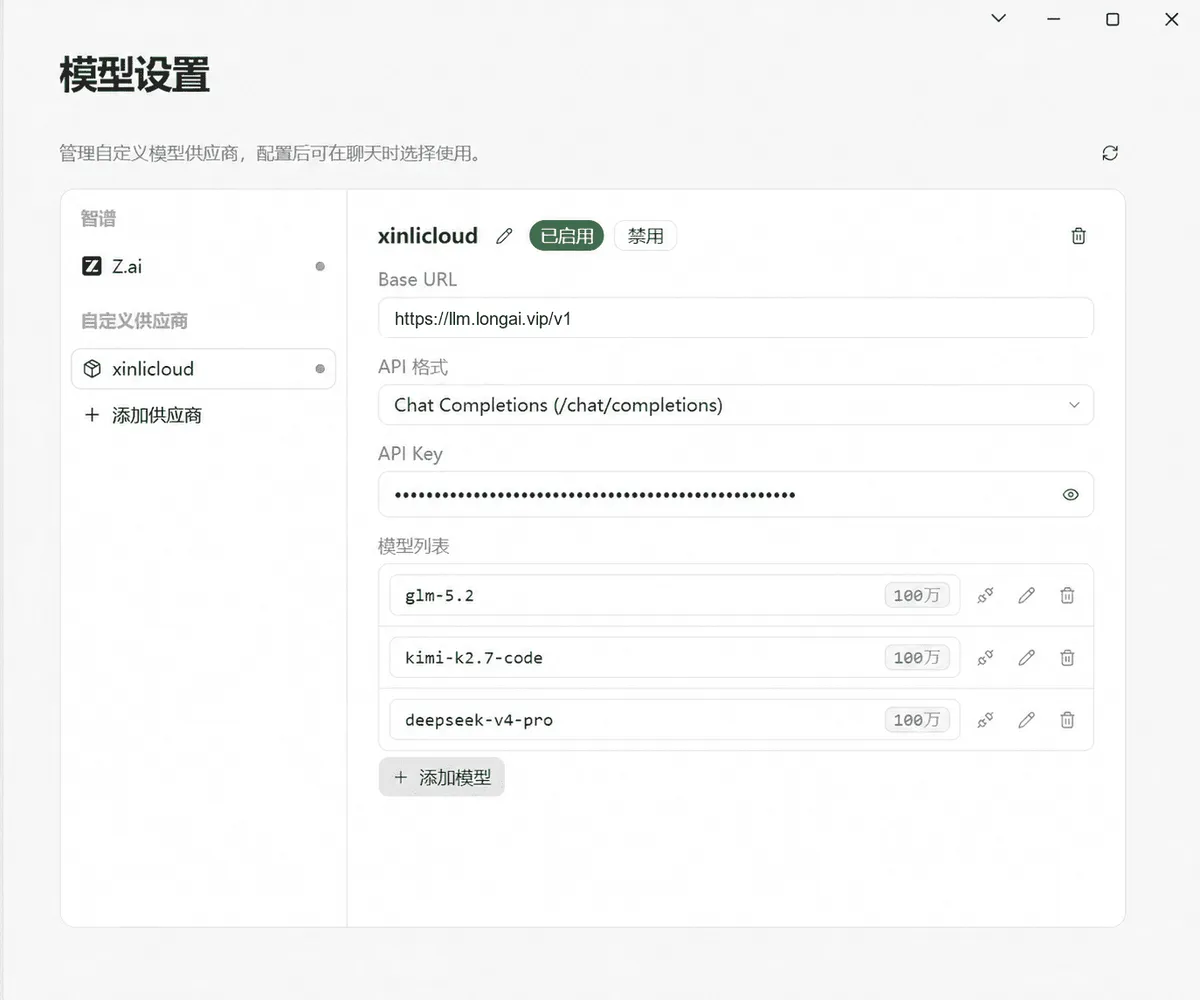Click the API Key input field
The width and height of the screenshot is (1200, 1000).
(x=736, y=494)
